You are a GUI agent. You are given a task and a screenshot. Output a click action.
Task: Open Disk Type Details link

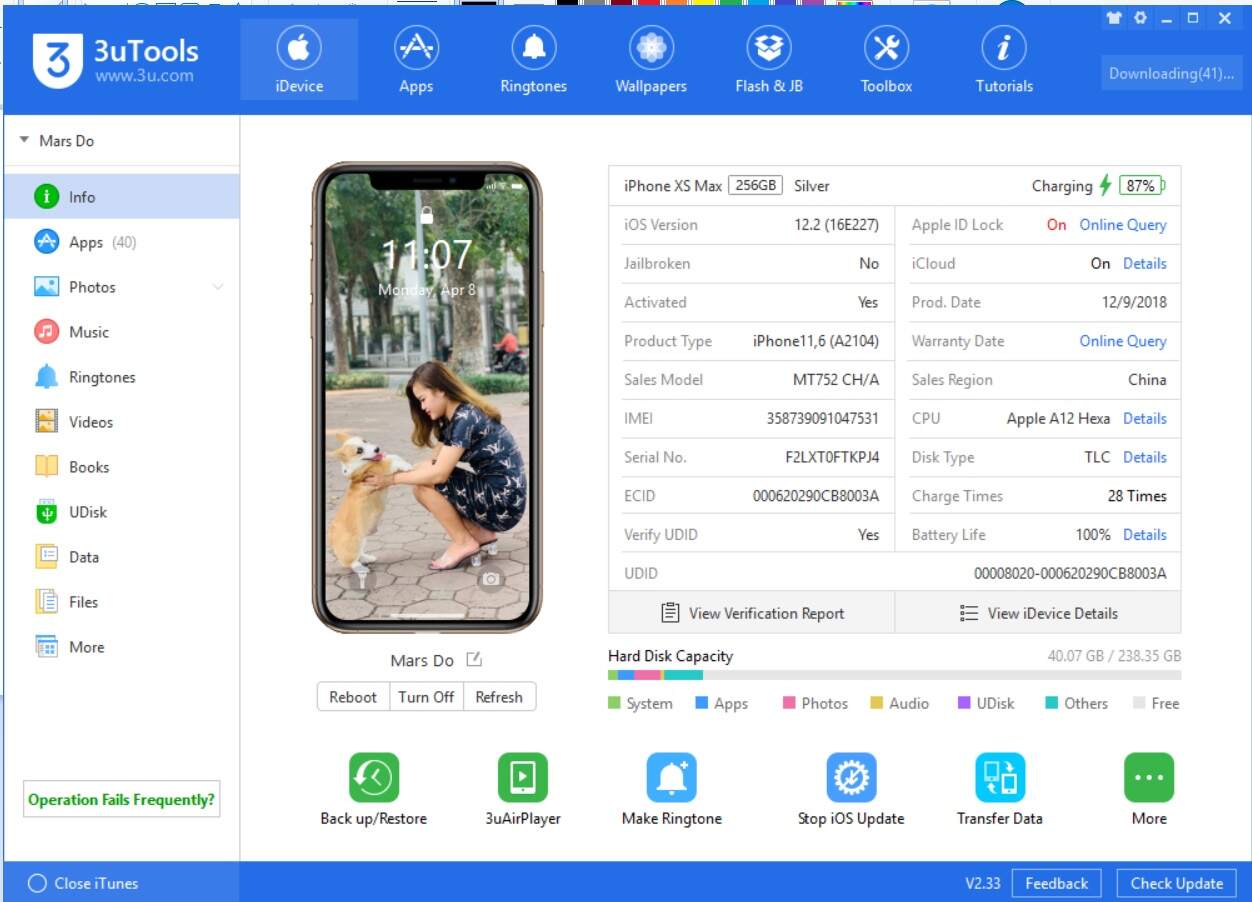pyautogui.click(x=1145, y=457)
